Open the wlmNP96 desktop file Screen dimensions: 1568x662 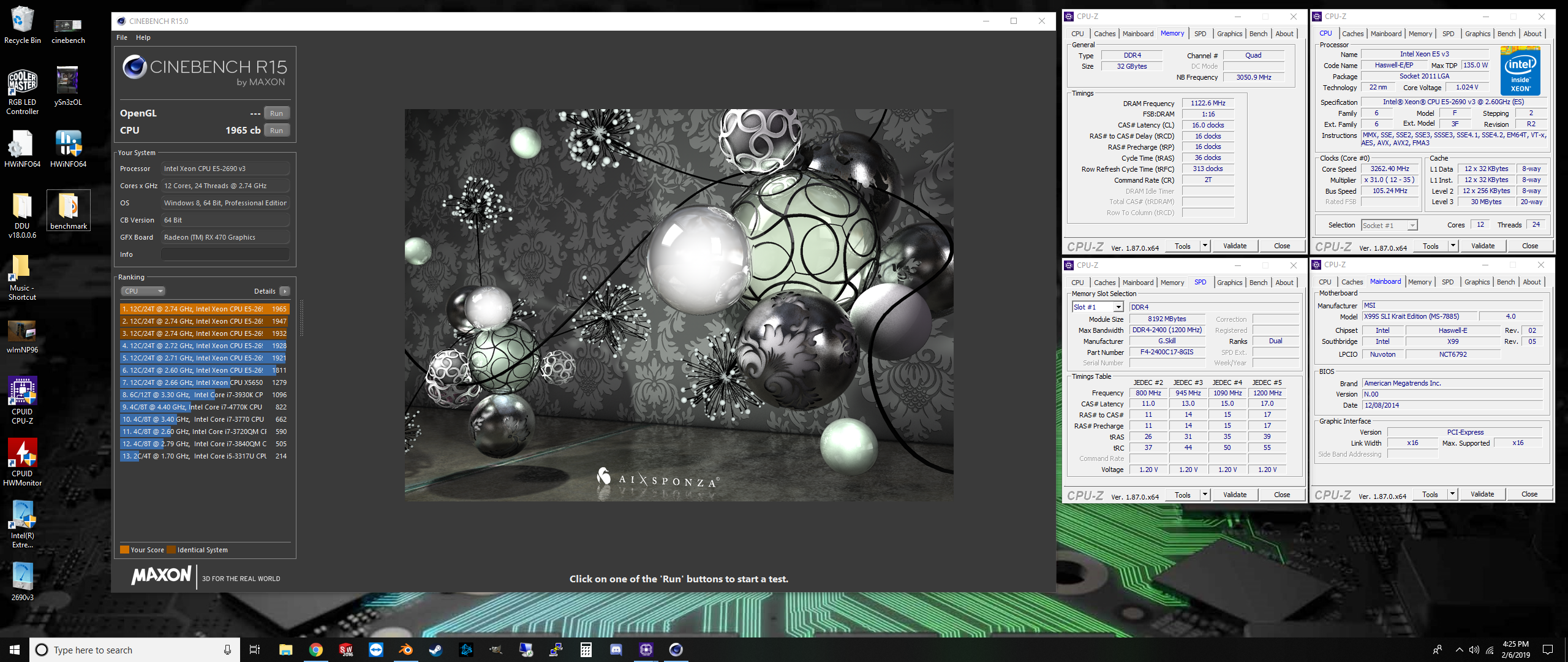point(22,337)
